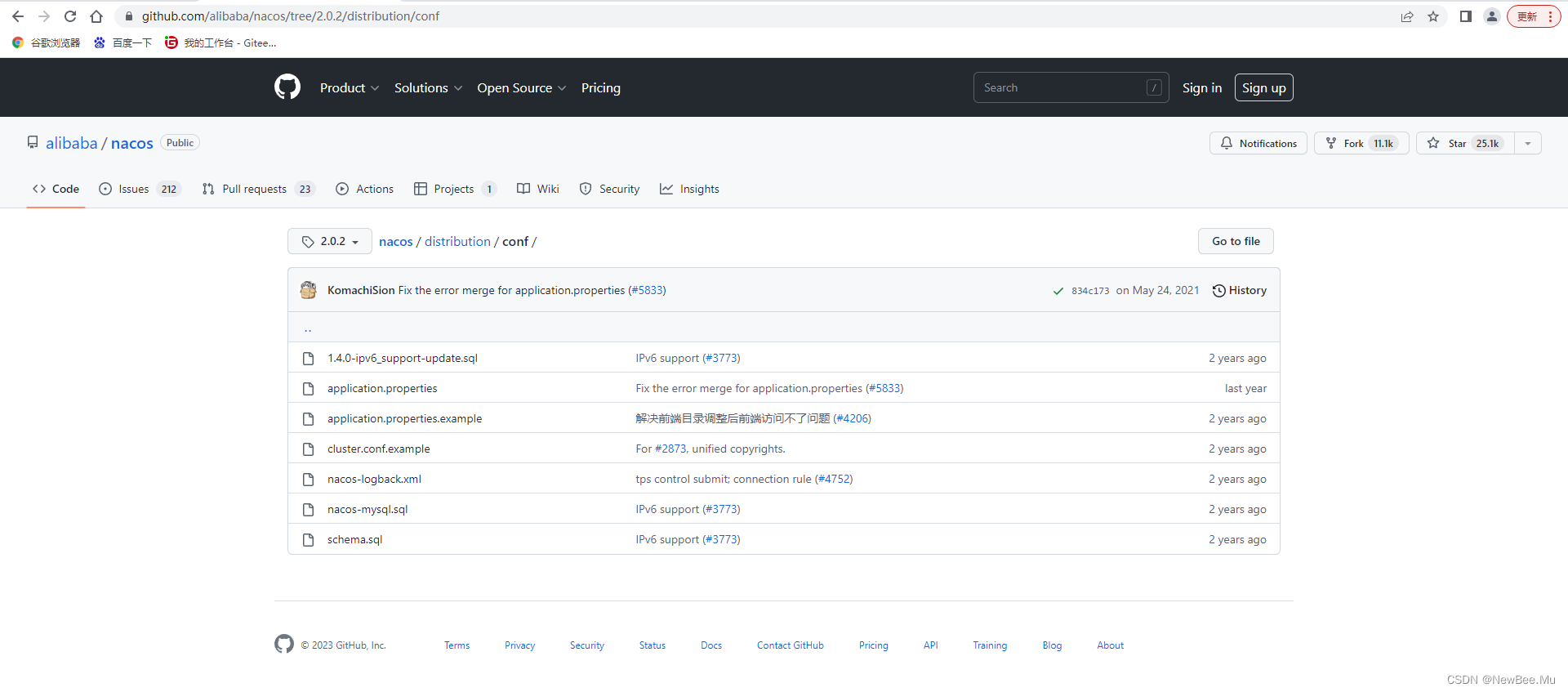Fork the nacos repository
This screenshot has width=1568, height=692.
click(1361, 143)
